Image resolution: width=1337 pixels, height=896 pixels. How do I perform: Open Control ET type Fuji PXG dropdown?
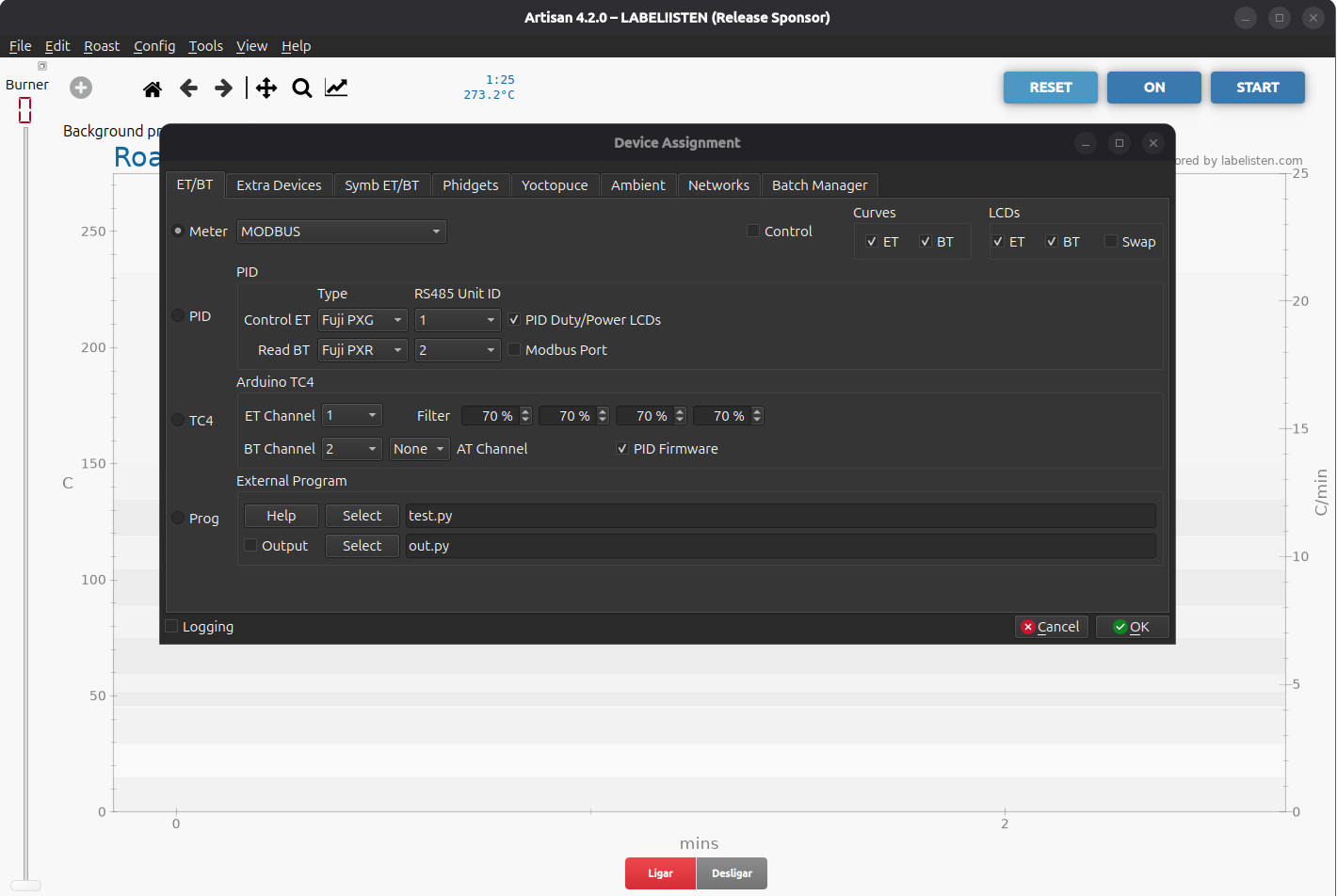(x=362, y=320)
